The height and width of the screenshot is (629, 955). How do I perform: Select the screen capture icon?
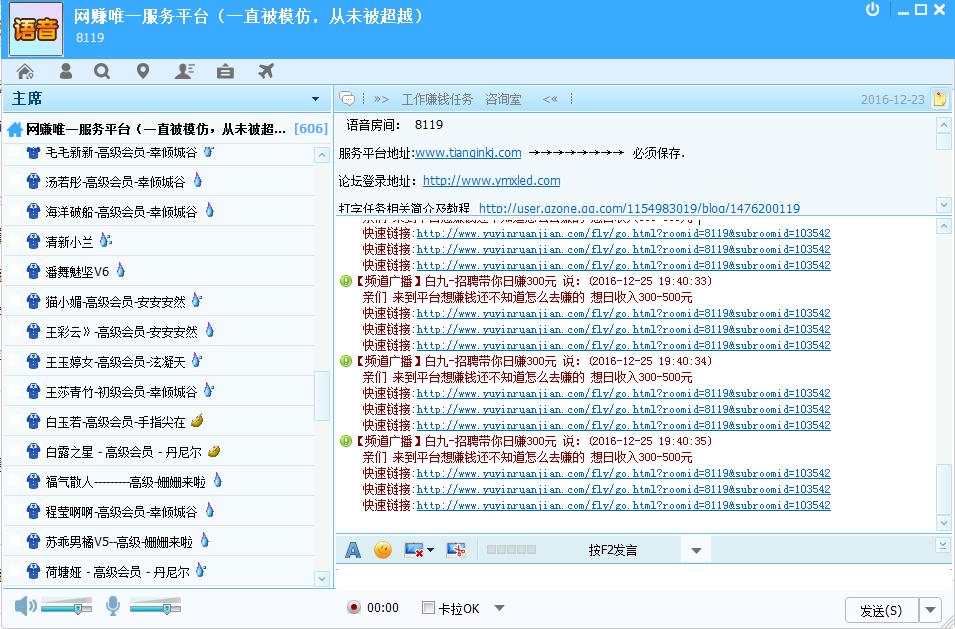(458, 549)
